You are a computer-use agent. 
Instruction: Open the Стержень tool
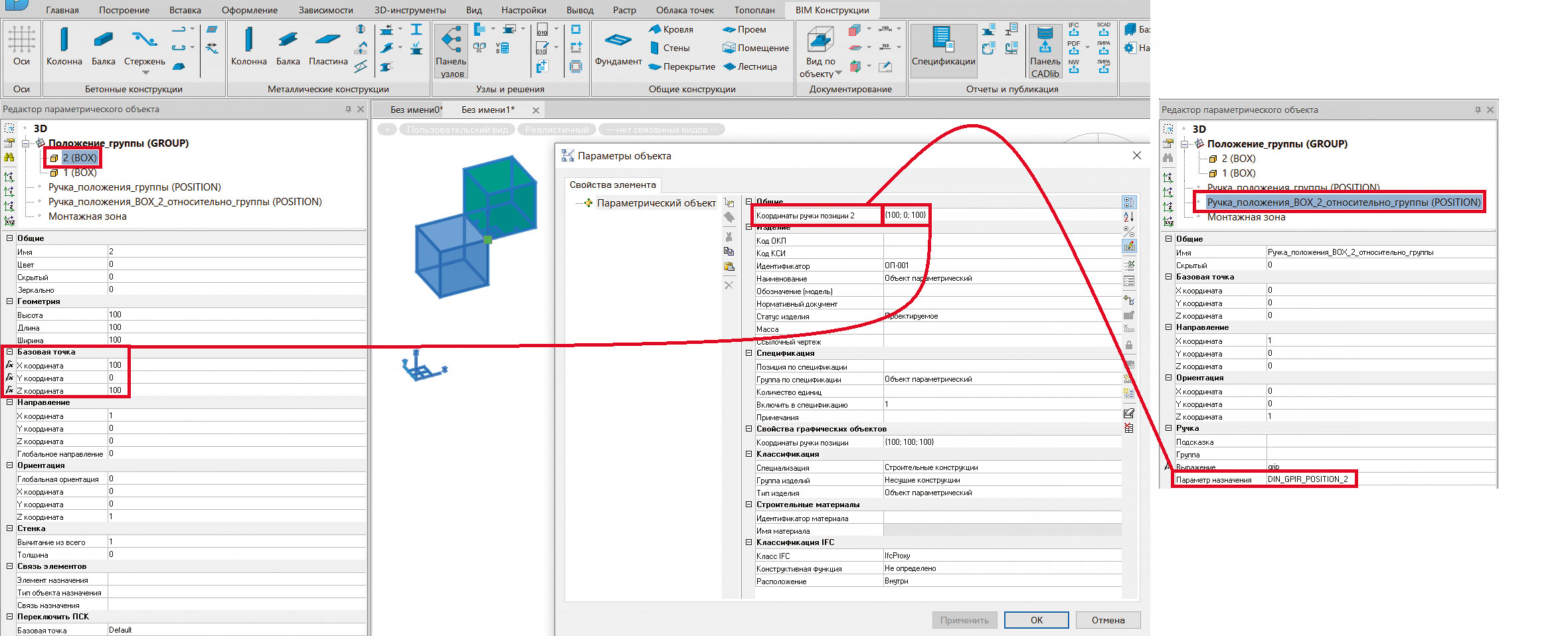pyautogui.click(x=145, y=50)
